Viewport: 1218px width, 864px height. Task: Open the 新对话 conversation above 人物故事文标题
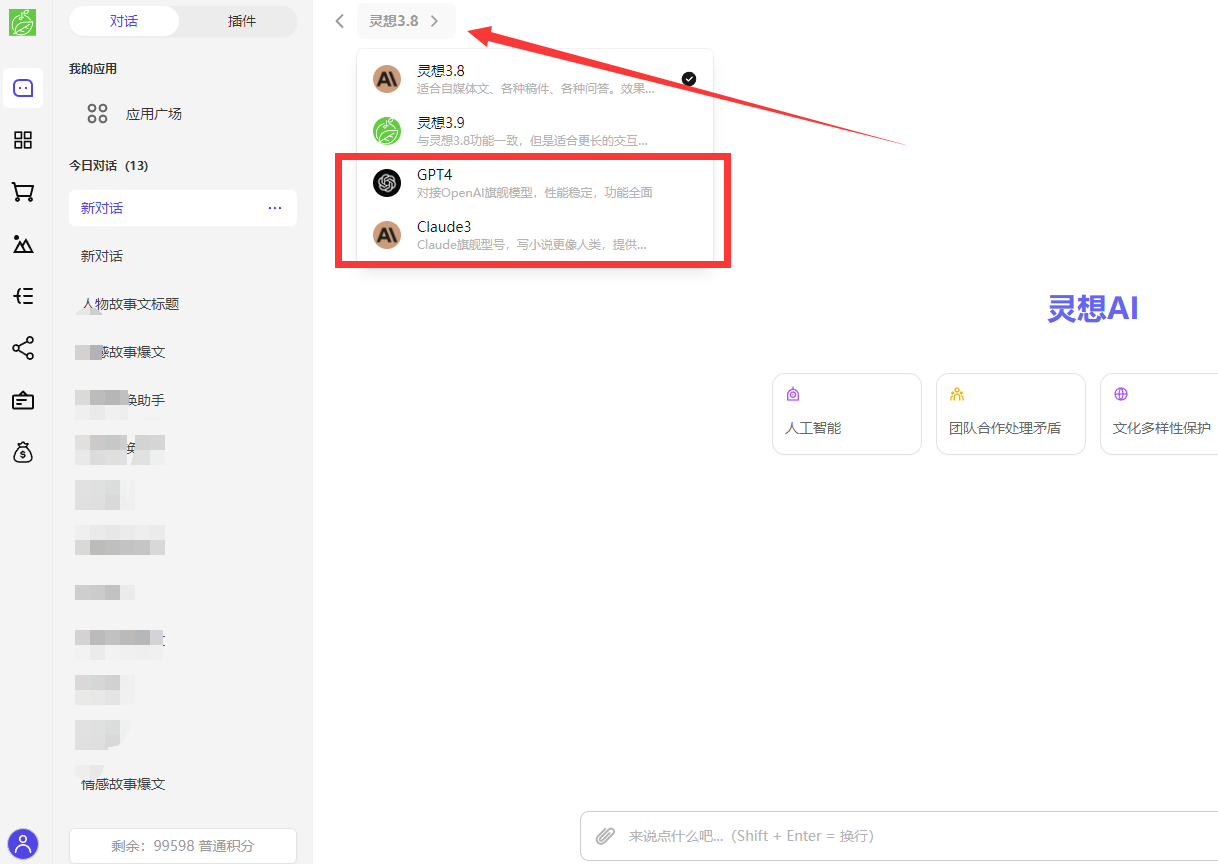pyautogui.click(x=183, y=256)
